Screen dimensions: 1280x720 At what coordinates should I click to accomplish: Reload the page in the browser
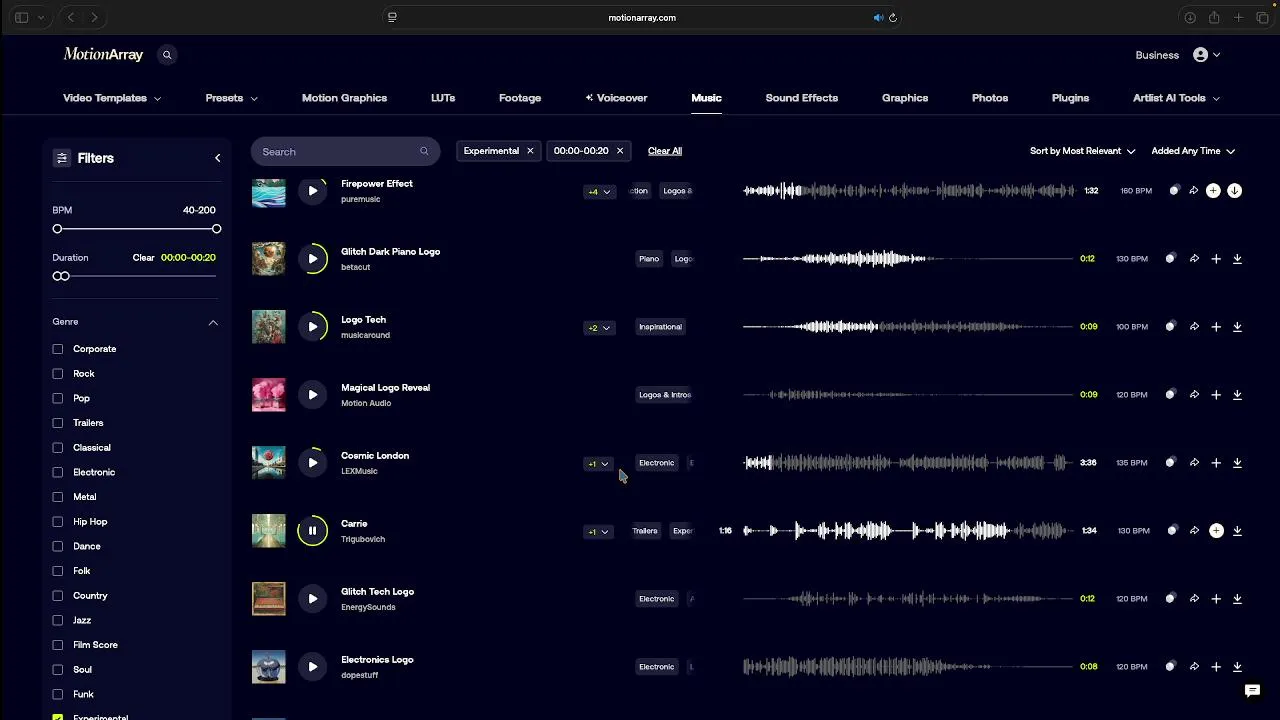(893, 18)
